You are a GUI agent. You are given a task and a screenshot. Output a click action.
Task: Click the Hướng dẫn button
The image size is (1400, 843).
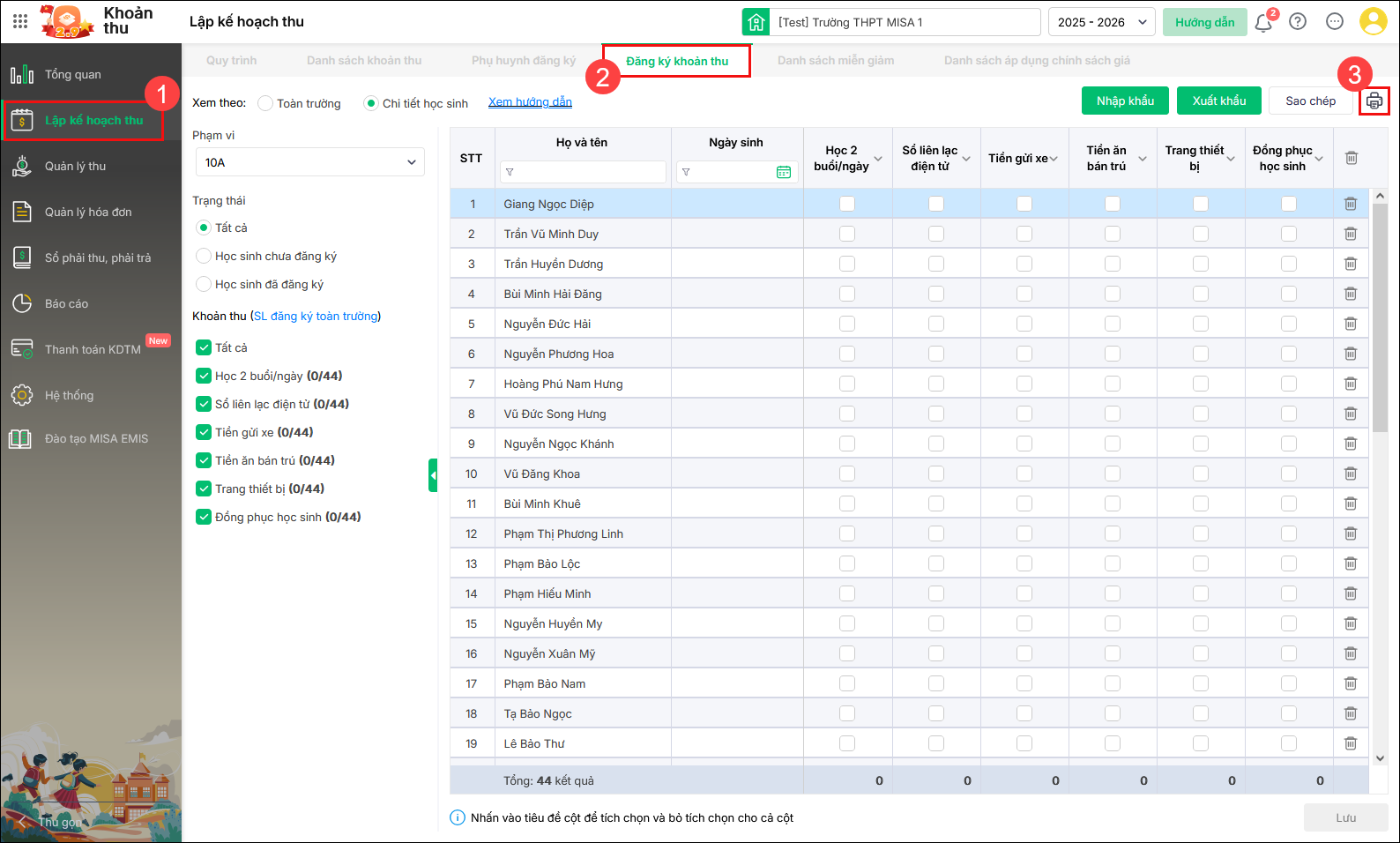tap(1205, 22)
